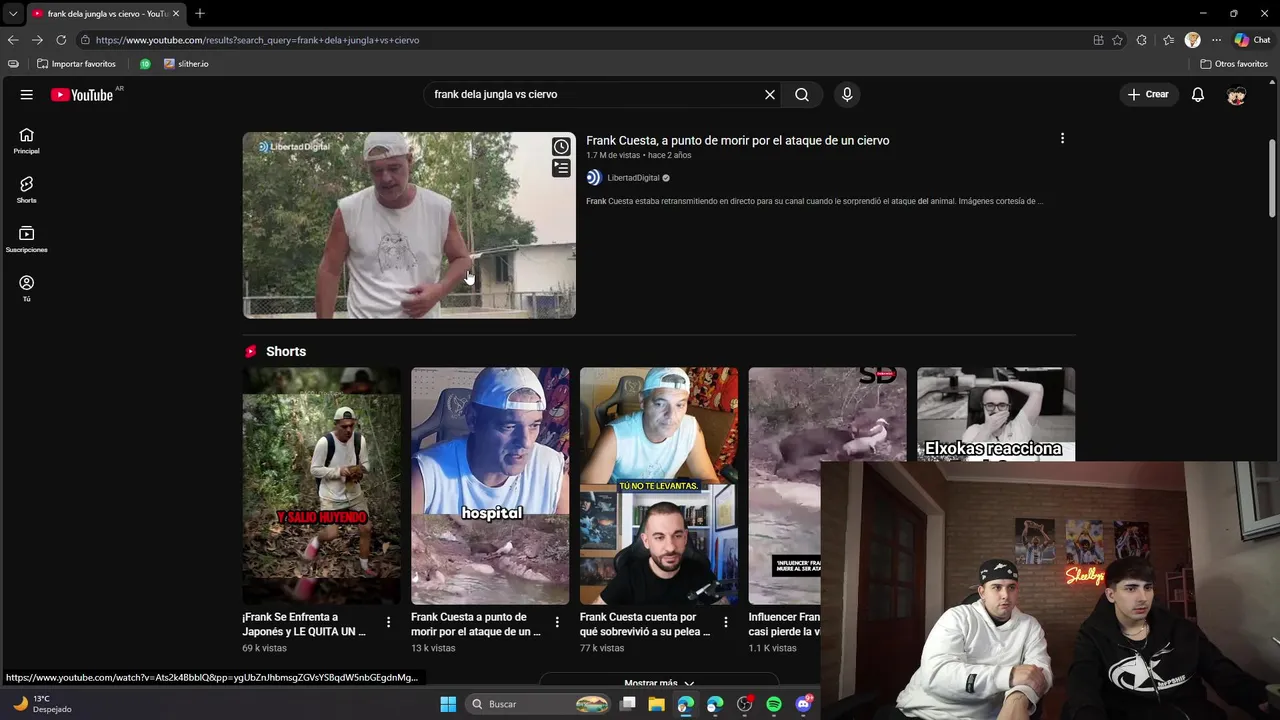The height and width of the screenshot is (720, 1280).
Task: Go to YouTube home via the logo
Action: tap(82, 95)
